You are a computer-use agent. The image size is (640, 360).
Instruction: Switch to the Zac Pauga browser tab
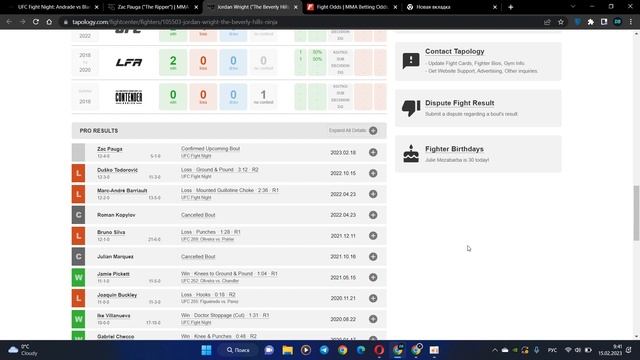click(x=153, y=7)
